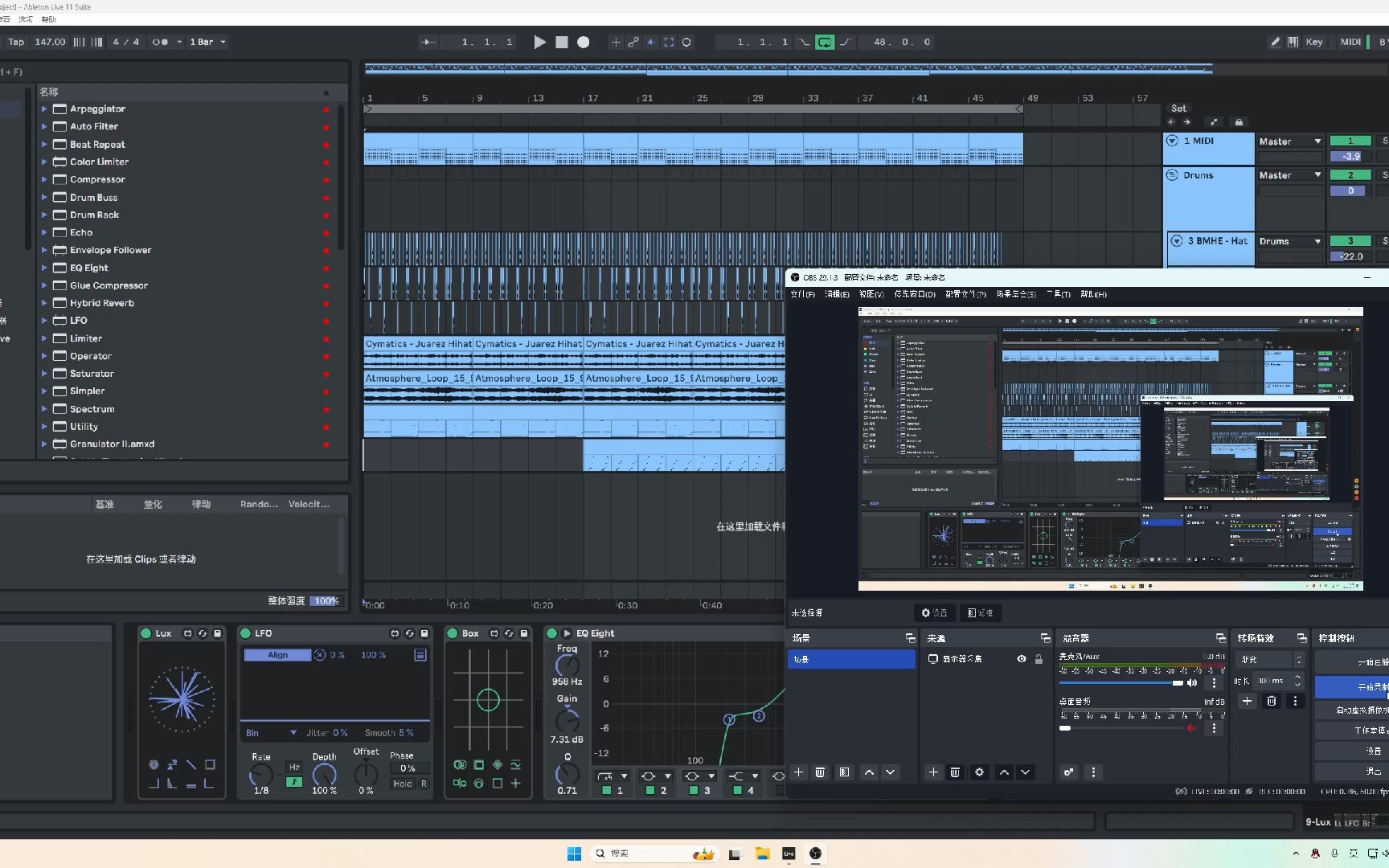Tap the tempo Tap button

[16, 42]
